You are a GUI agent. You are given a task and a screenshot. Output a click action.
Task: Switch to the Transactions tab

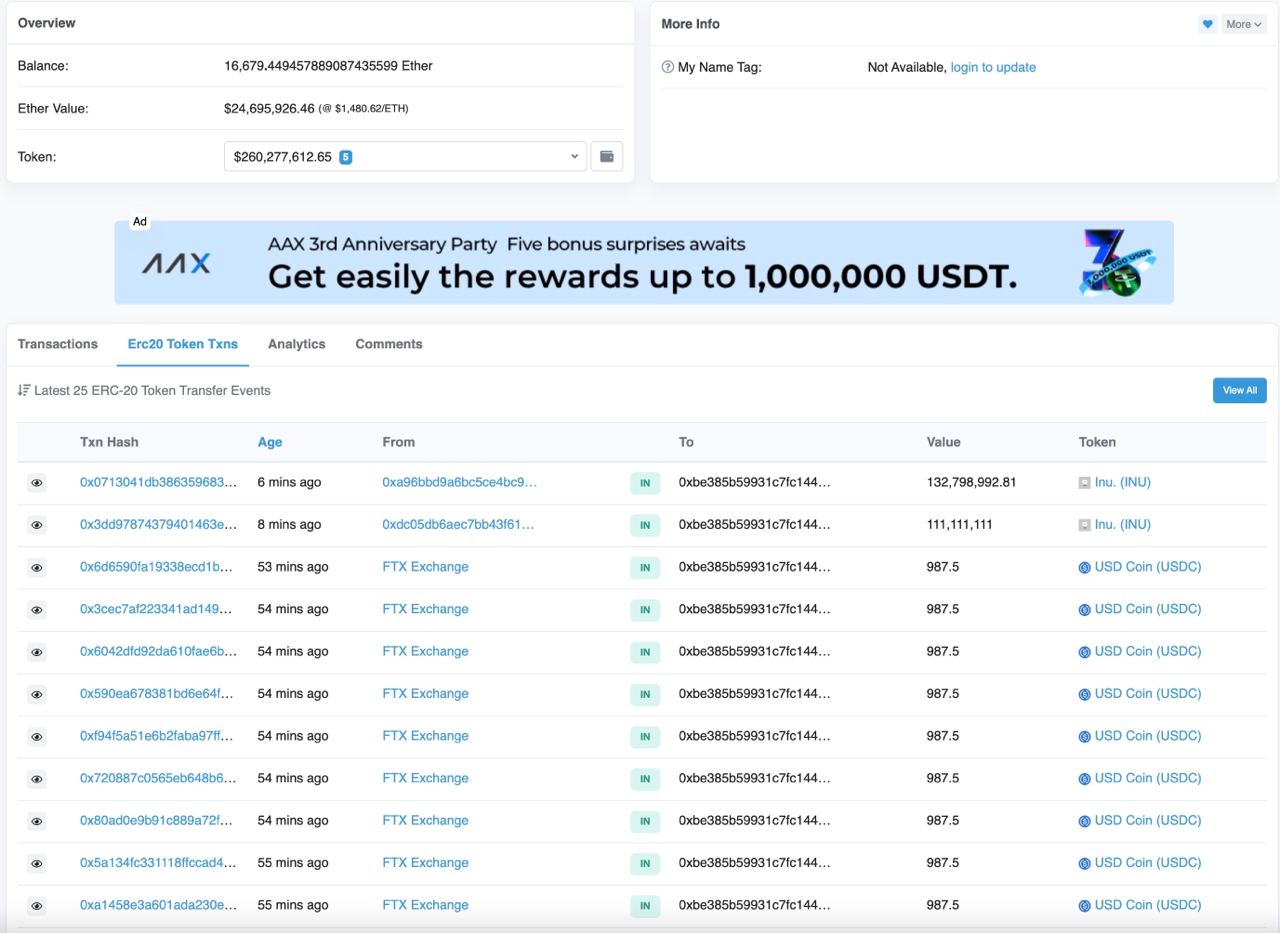(x=58, y=344)
